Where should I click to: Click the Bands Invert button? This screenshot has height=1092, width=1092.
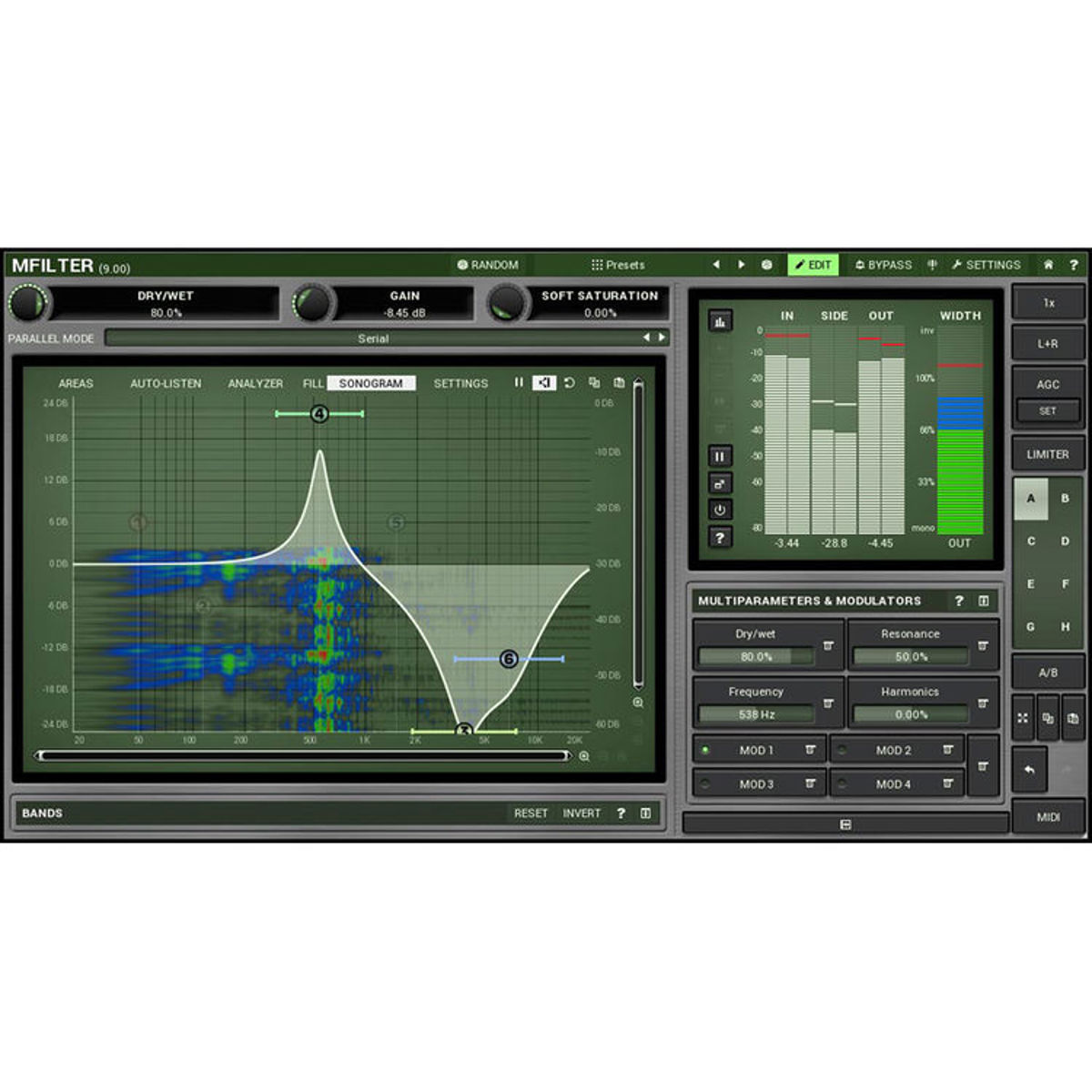[x=581, y=813]
